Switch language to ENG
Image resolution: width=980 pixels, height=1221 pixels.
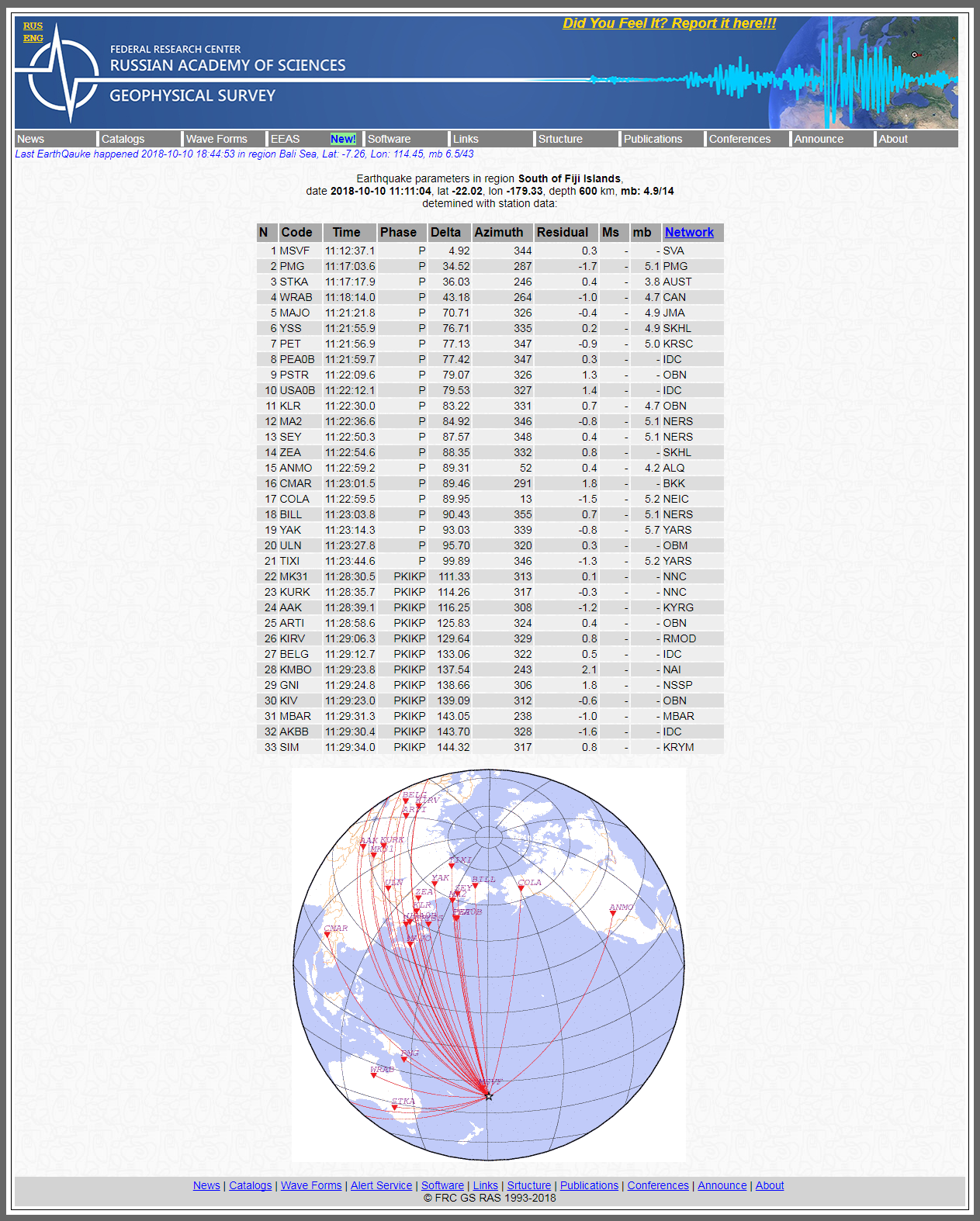pos(33,38)
